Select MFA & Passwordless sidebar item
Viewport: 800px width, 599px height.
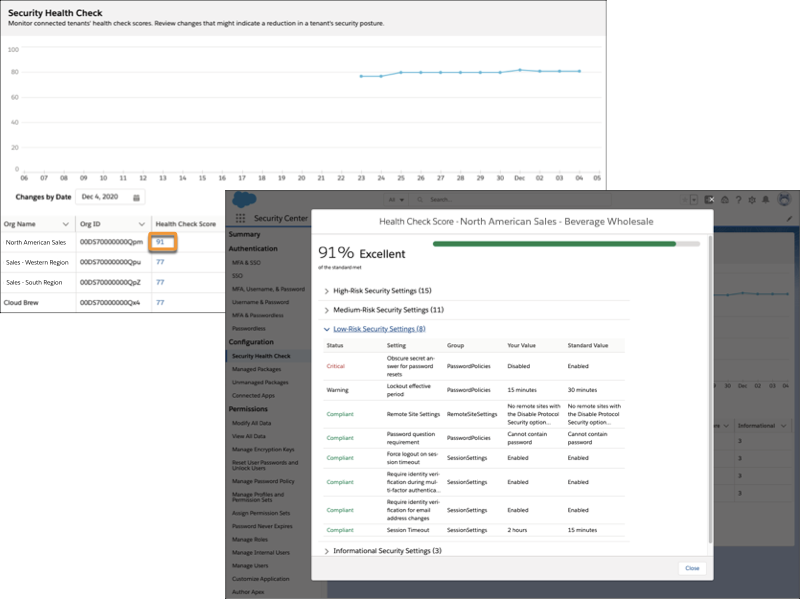click(258, 315)
